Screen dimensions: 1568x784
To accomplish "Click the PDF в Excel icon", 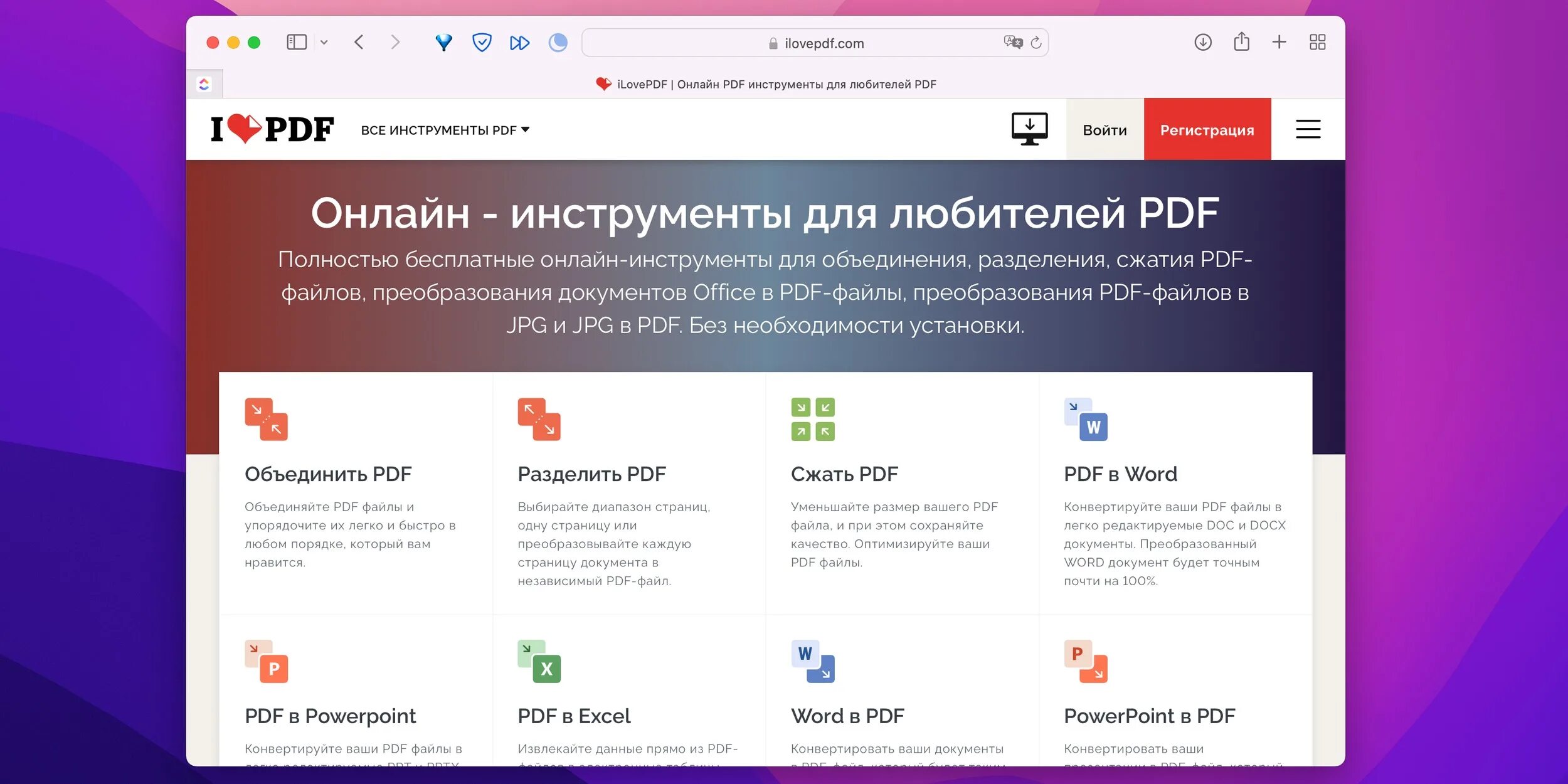I will [x=539, y=661].
